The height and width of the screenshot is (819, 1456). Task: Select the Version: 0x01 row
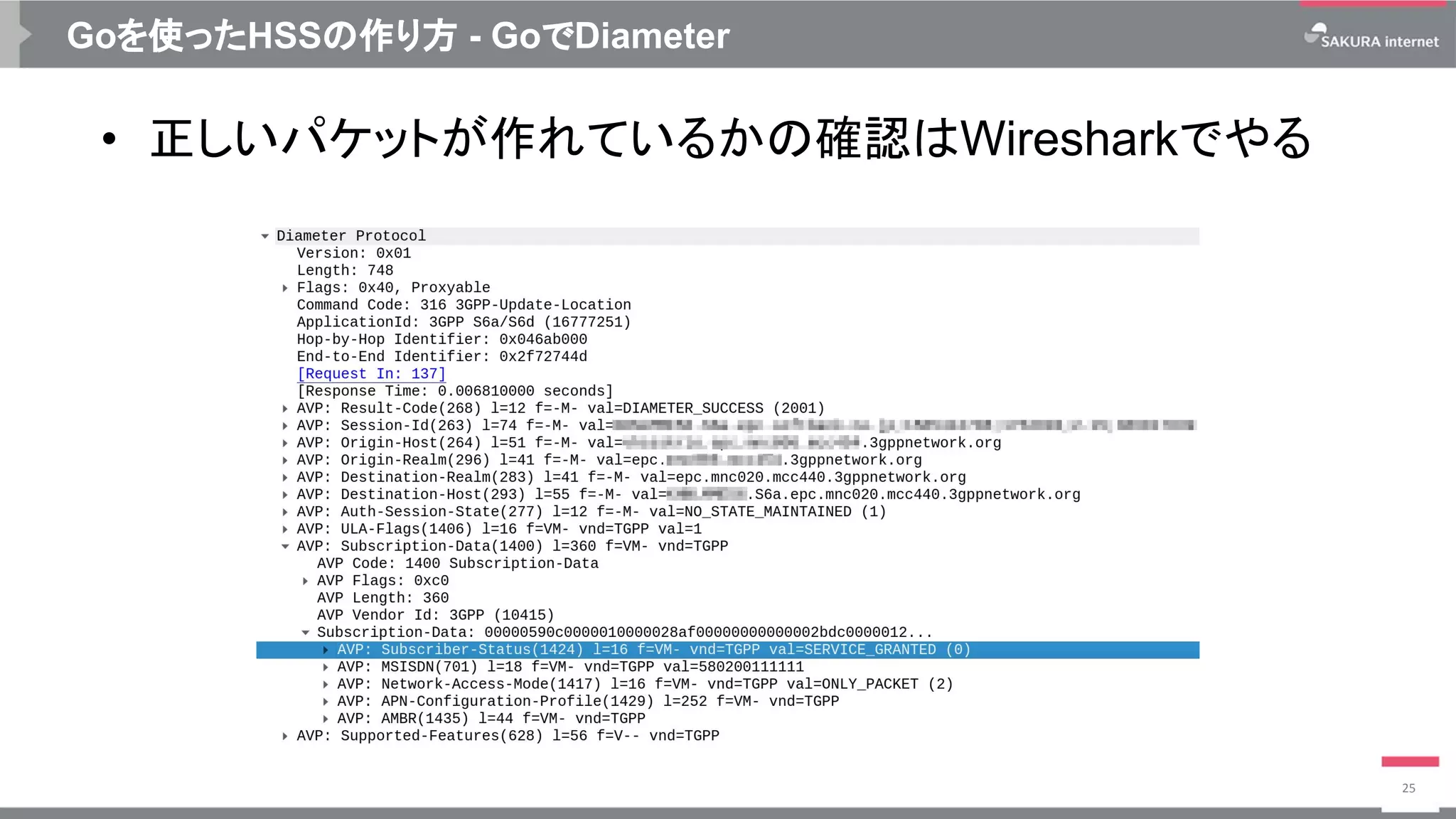tap(354, 254)
